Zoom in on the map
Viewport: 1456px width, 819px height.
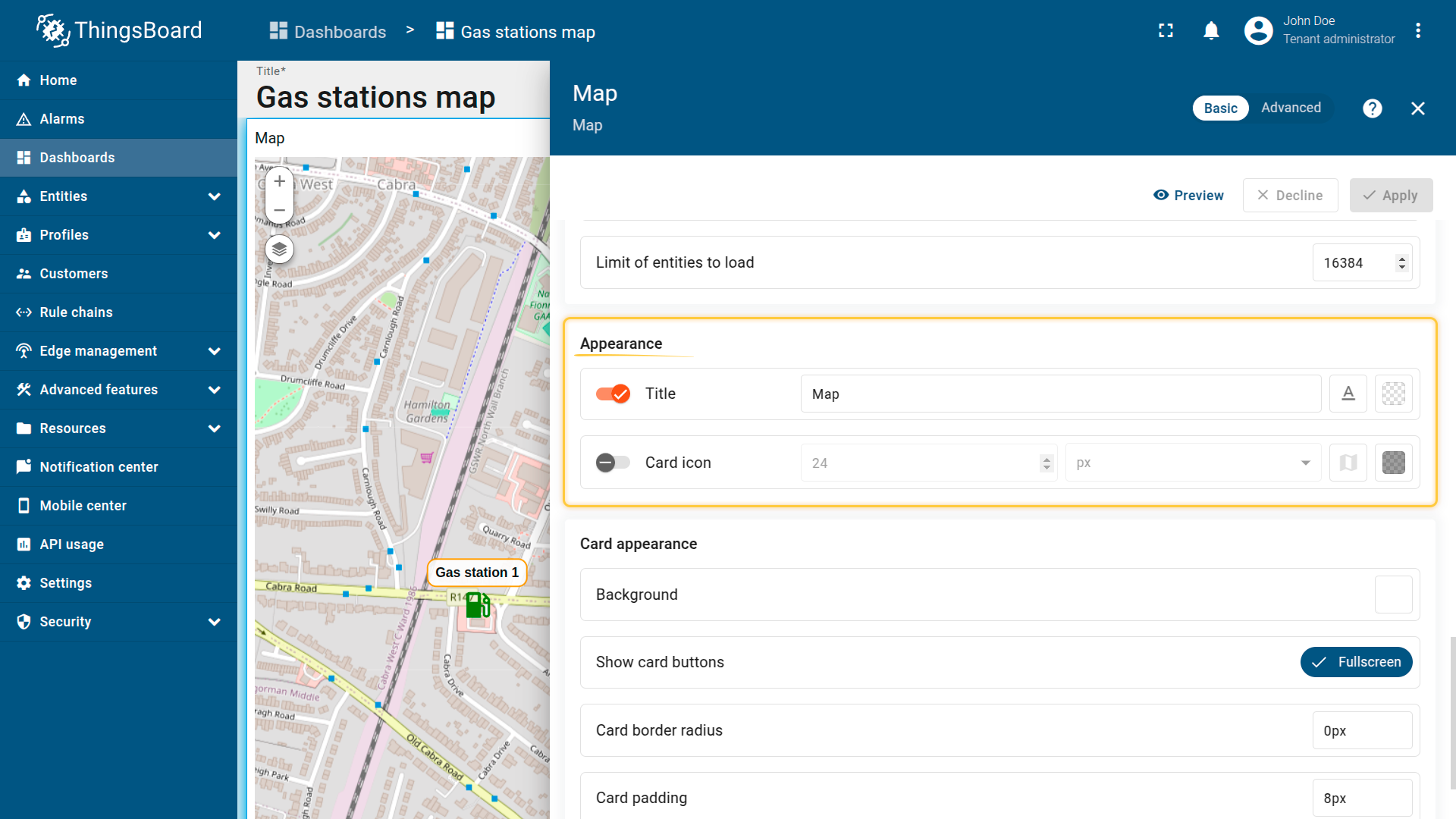tap(279, 181)
